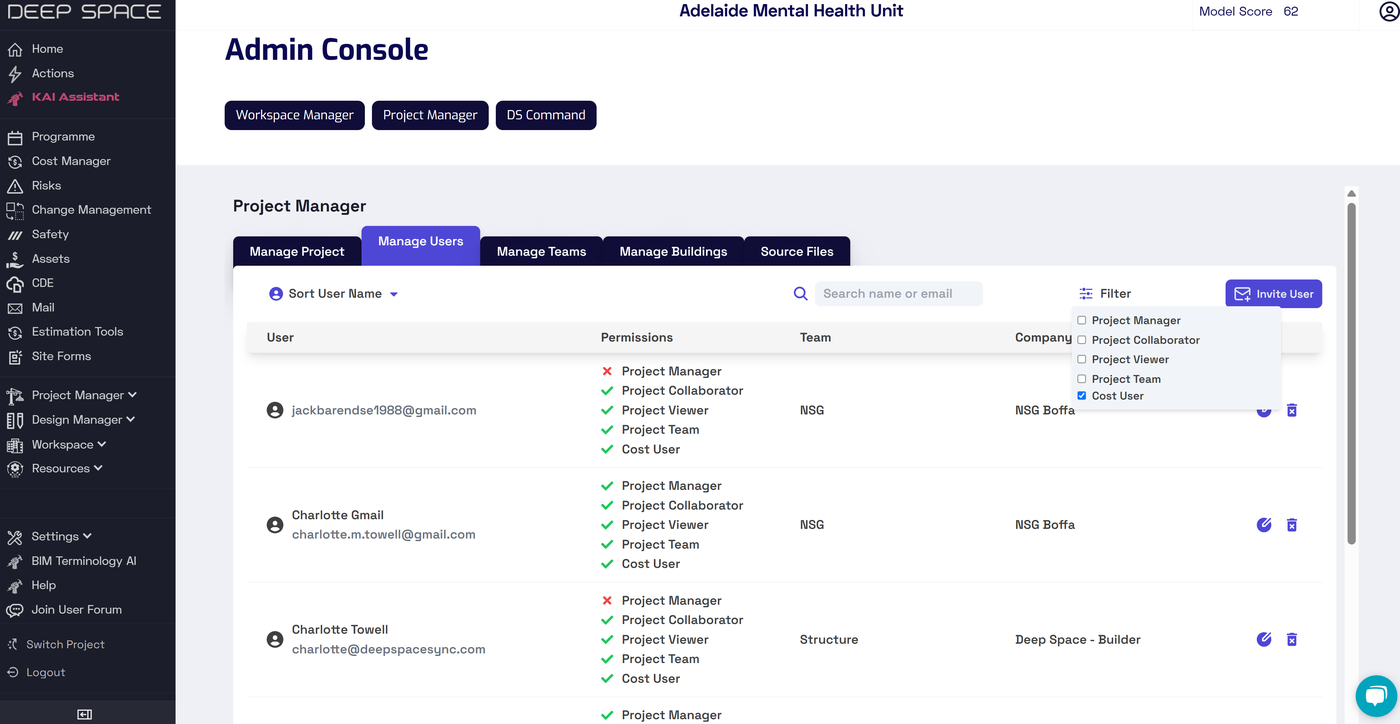Open the CDE cloud icon
The width and height of the screenshot is (1400, 724).
point(15,284)
